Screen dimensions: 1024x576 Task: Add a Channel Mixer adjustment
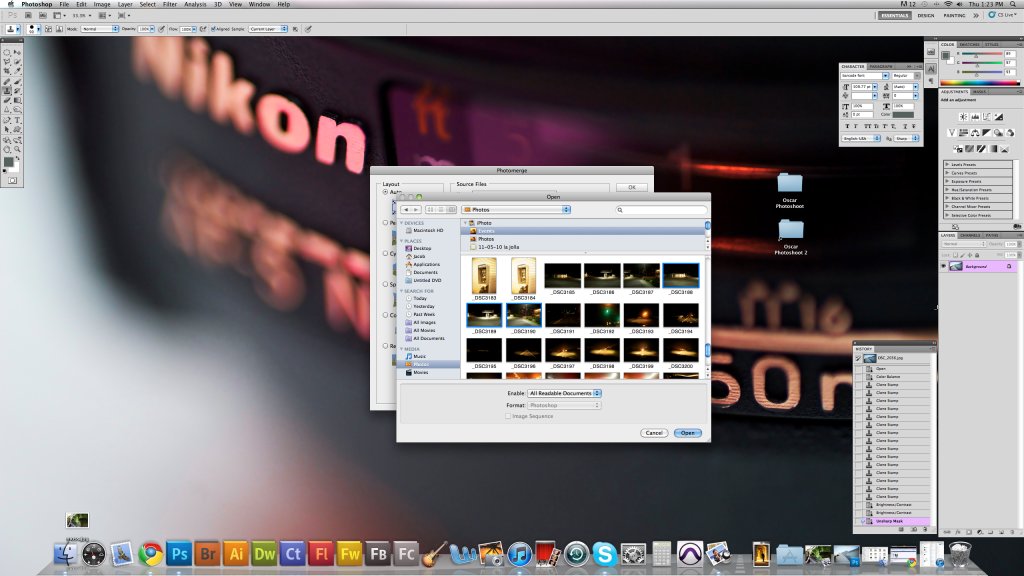click(x=1010, y=133)
